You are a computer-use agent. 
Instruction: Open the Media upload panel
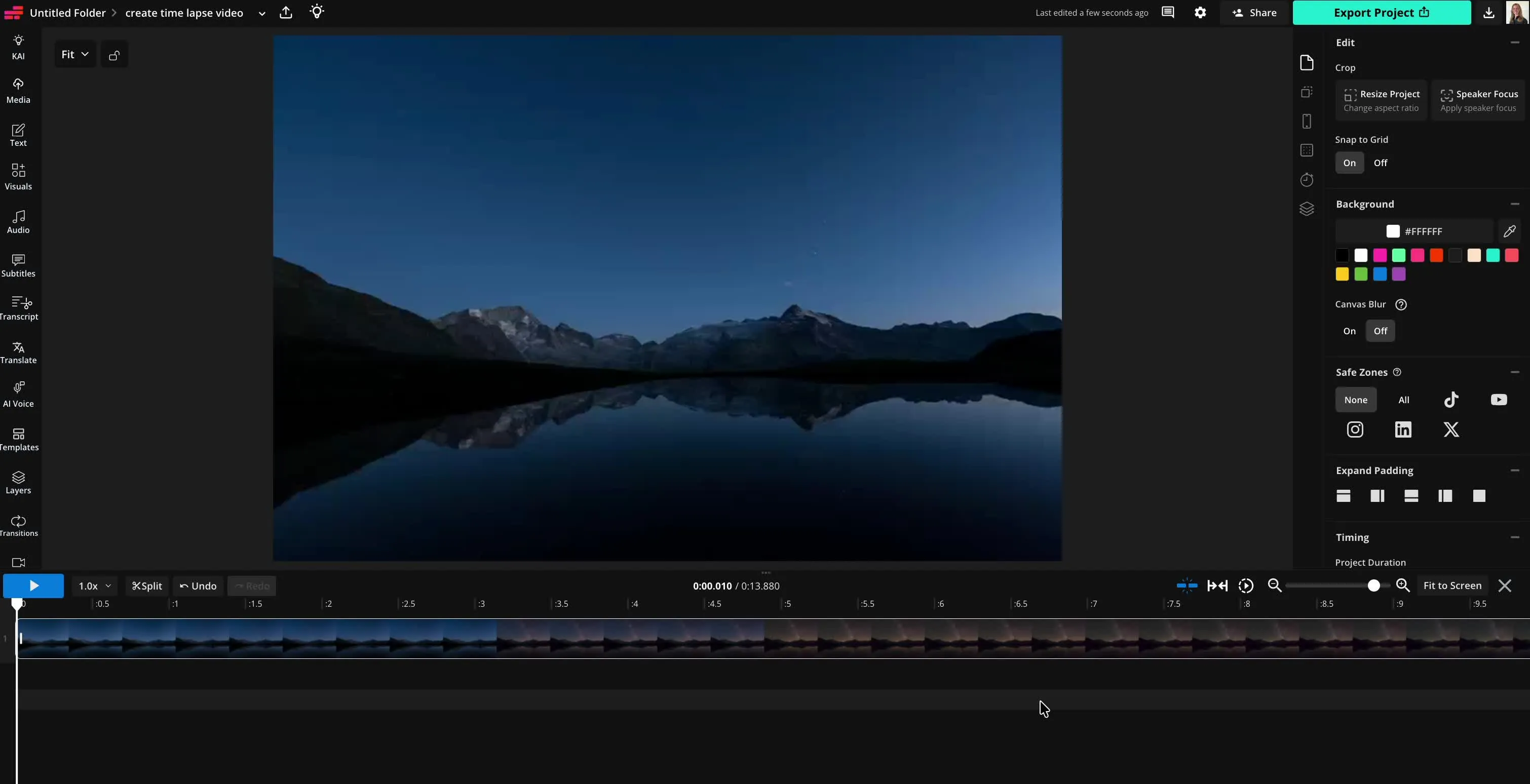coord(18,91)
